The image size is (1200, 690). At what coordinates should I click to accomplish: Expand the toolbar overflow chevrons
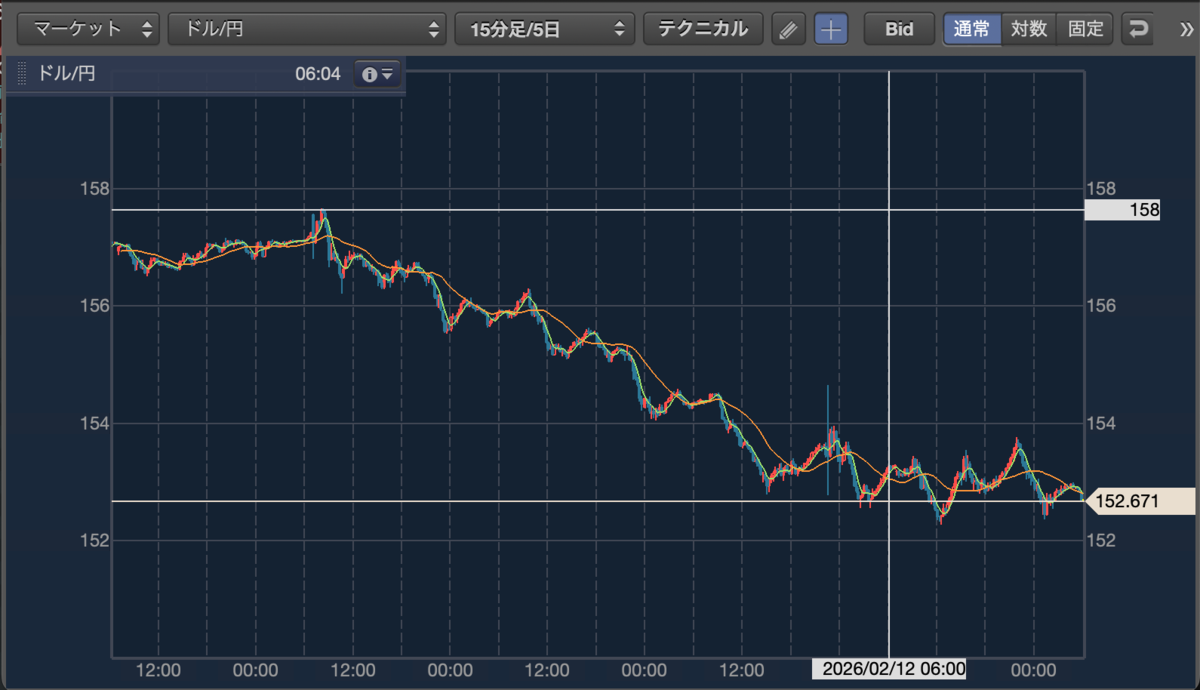(x=1187, y=29)
